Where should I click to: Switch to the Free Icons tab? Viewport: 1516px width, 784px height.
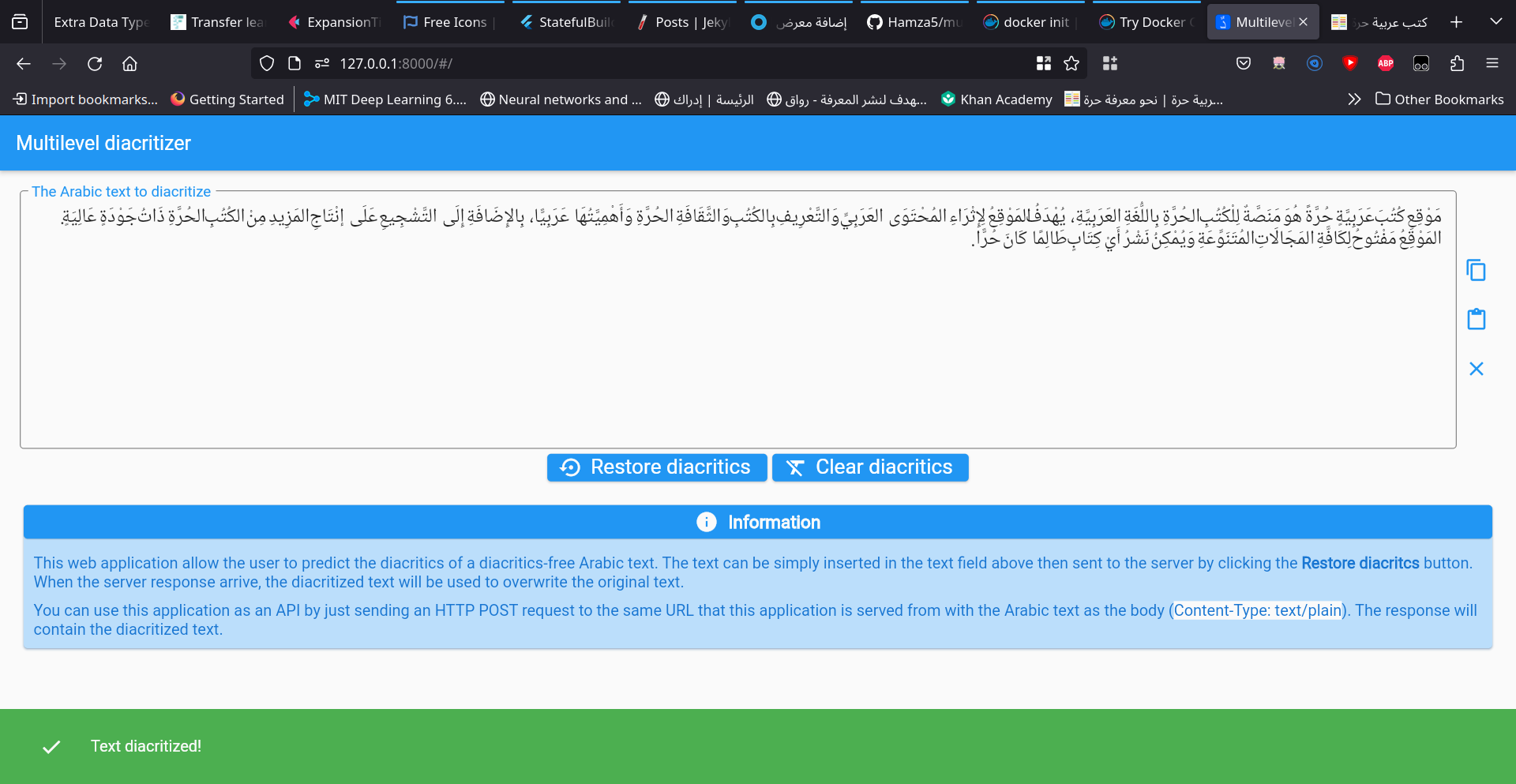450,22
